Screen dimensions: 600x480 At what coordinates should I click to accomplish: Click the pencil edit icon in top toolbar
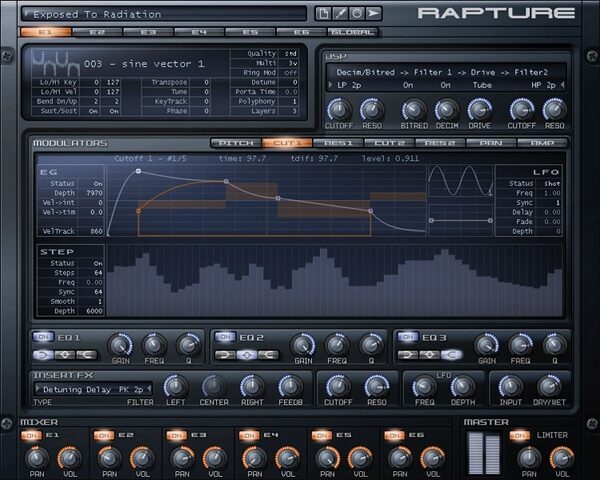tap(340, 14)
